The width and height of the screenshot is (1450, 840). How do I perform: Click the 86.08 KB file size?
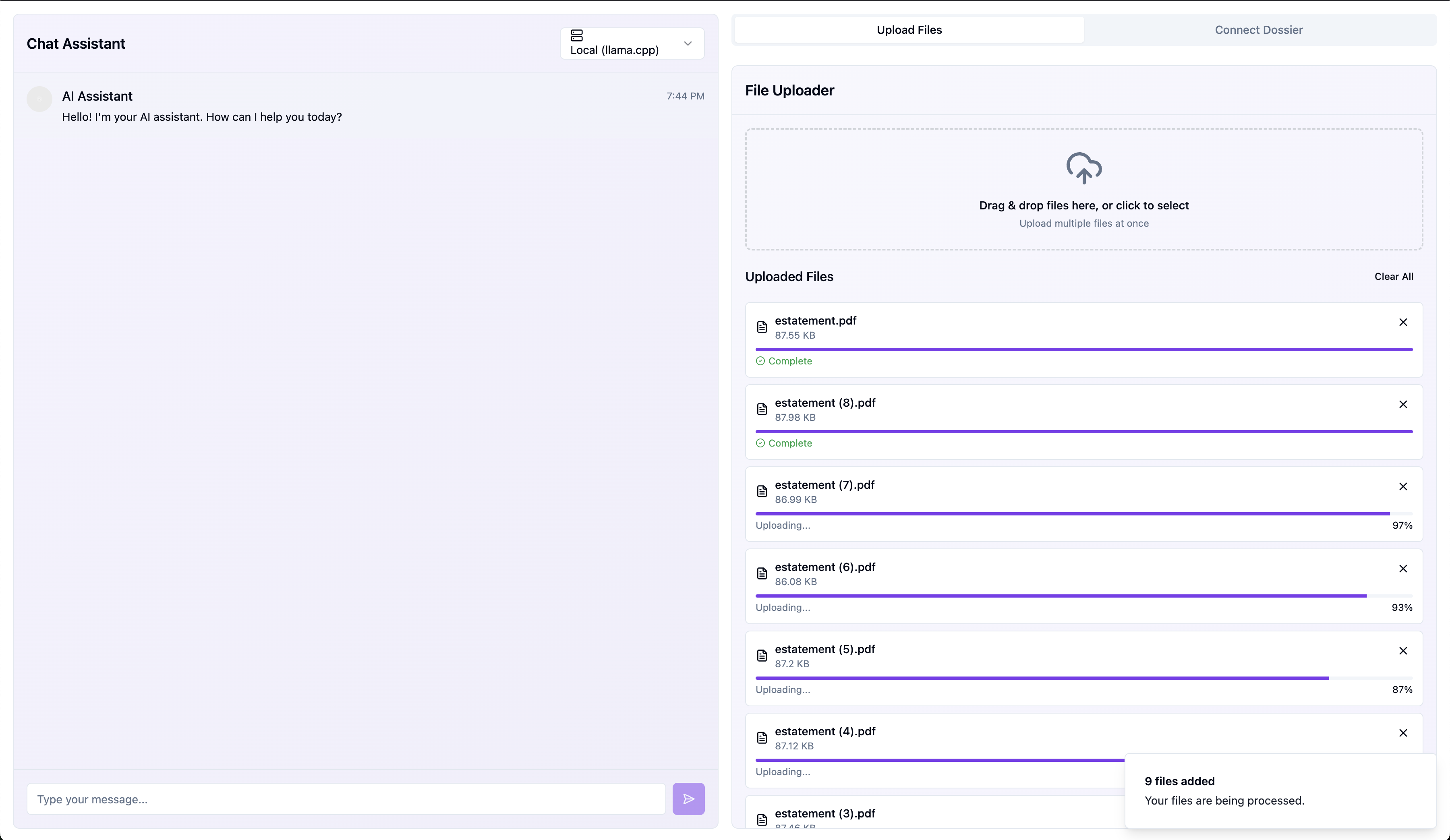[x=796, y=581]
